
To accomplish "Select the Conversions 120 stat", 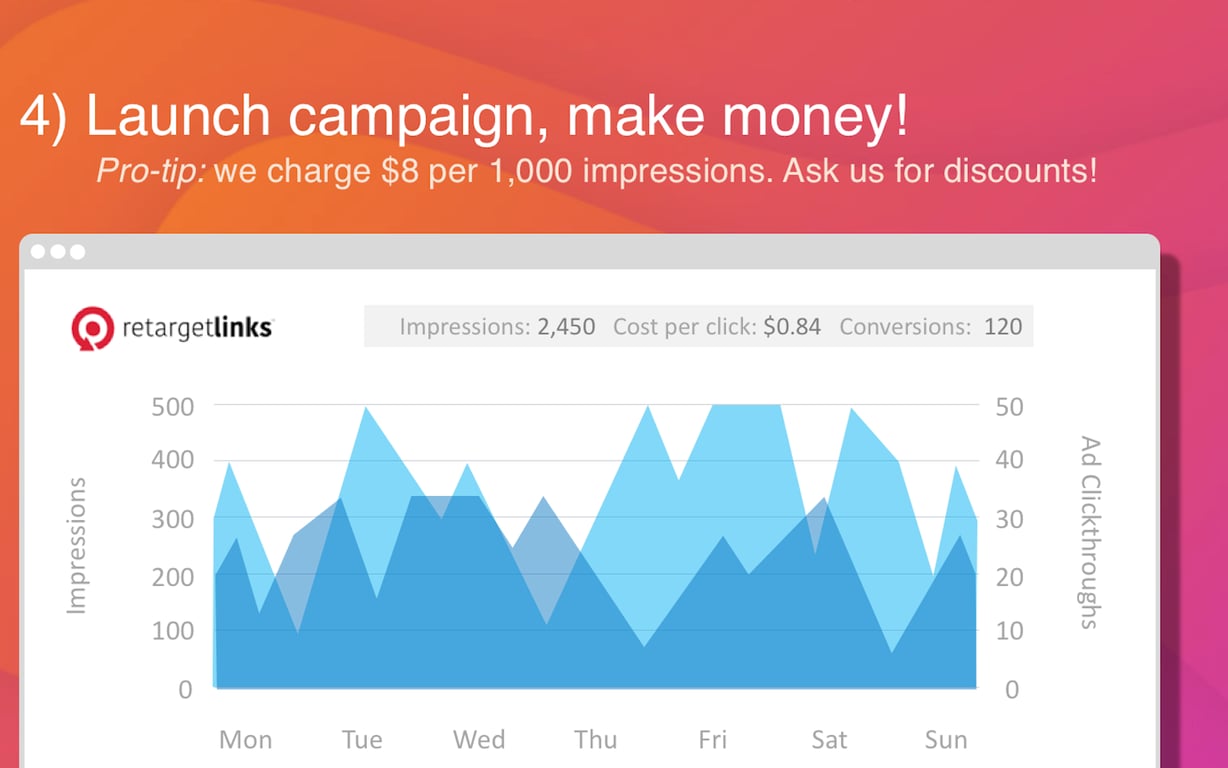I will click(x=931, y=327).
